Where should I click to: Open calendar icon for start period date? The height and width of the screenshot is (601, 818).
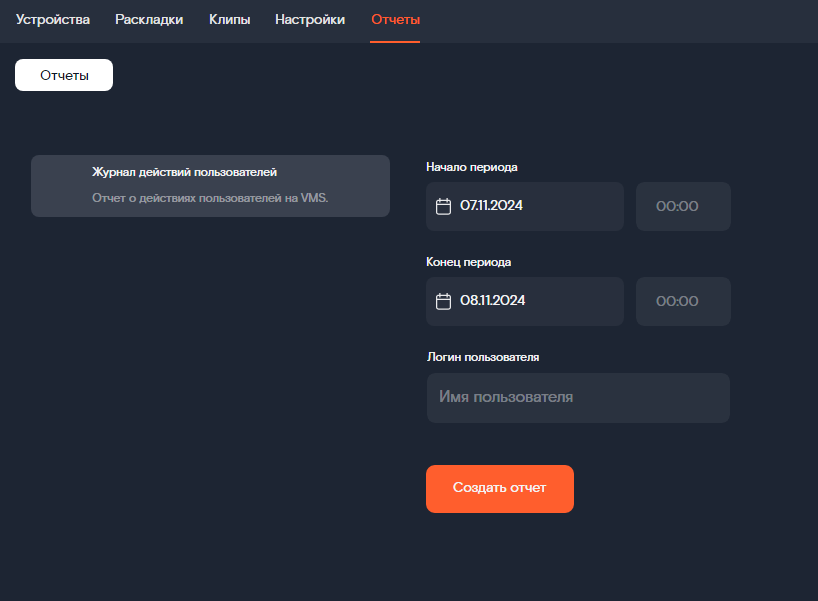tap(444, 206)
